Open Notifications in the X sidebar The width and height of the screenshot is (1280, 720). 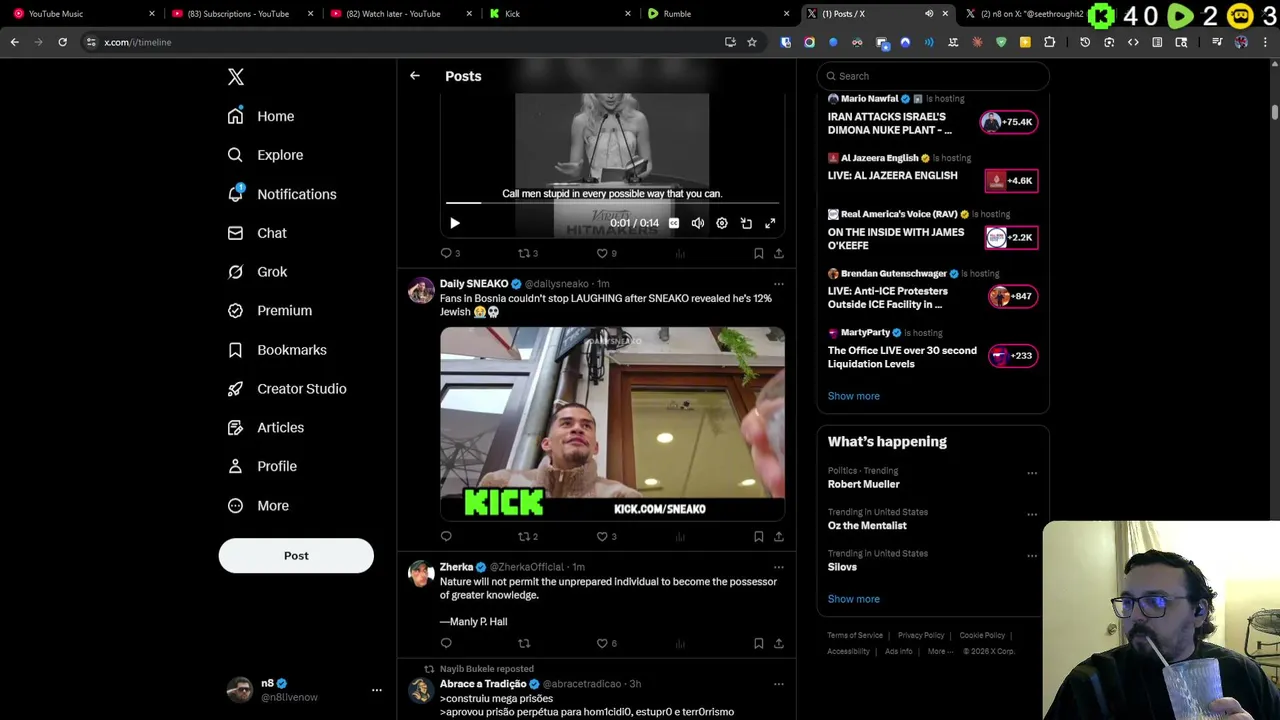click(282, 194)
